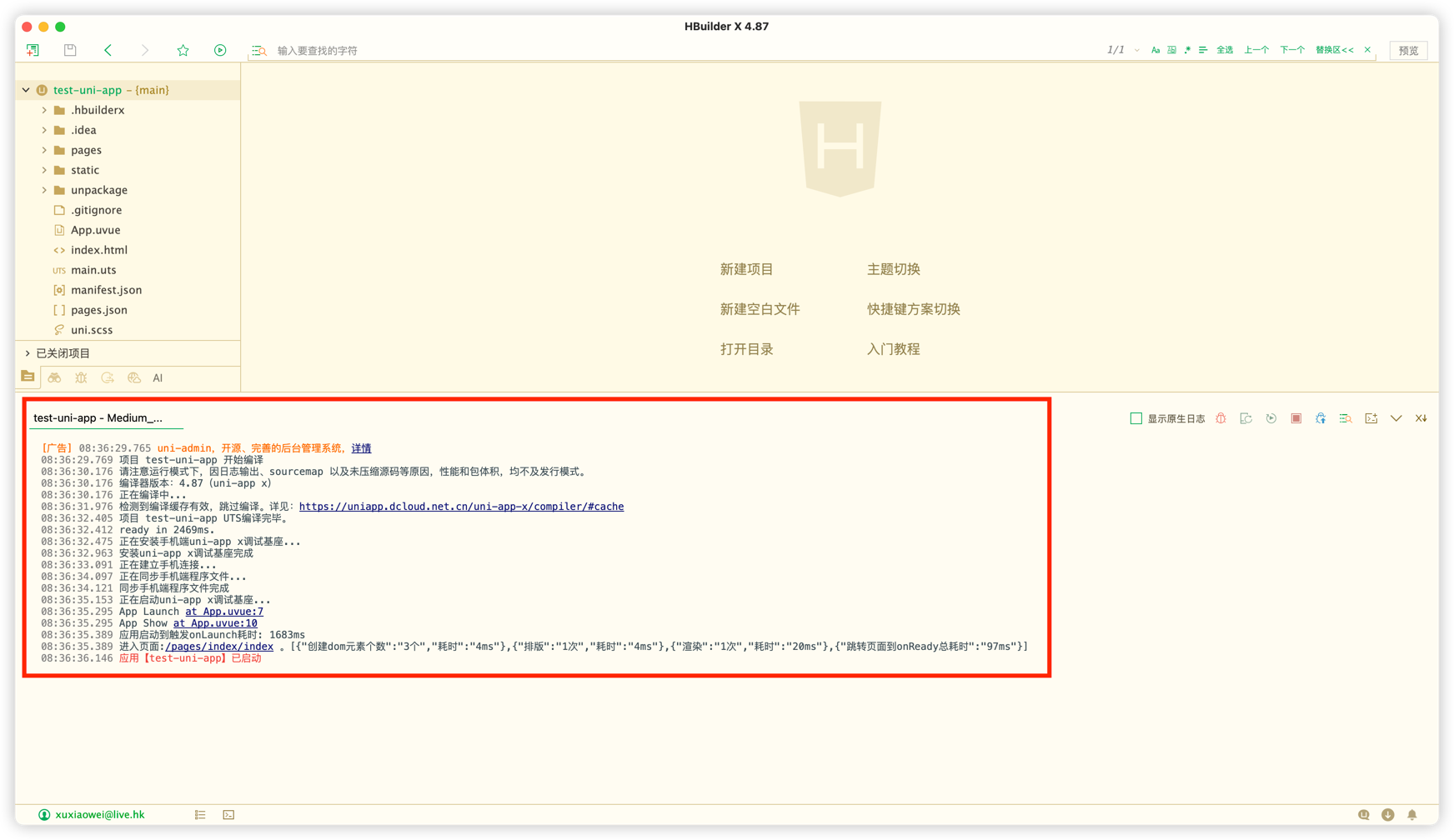The image size is (1454, 840).
Task: Expand the pages folder
Action: (45, 150)
